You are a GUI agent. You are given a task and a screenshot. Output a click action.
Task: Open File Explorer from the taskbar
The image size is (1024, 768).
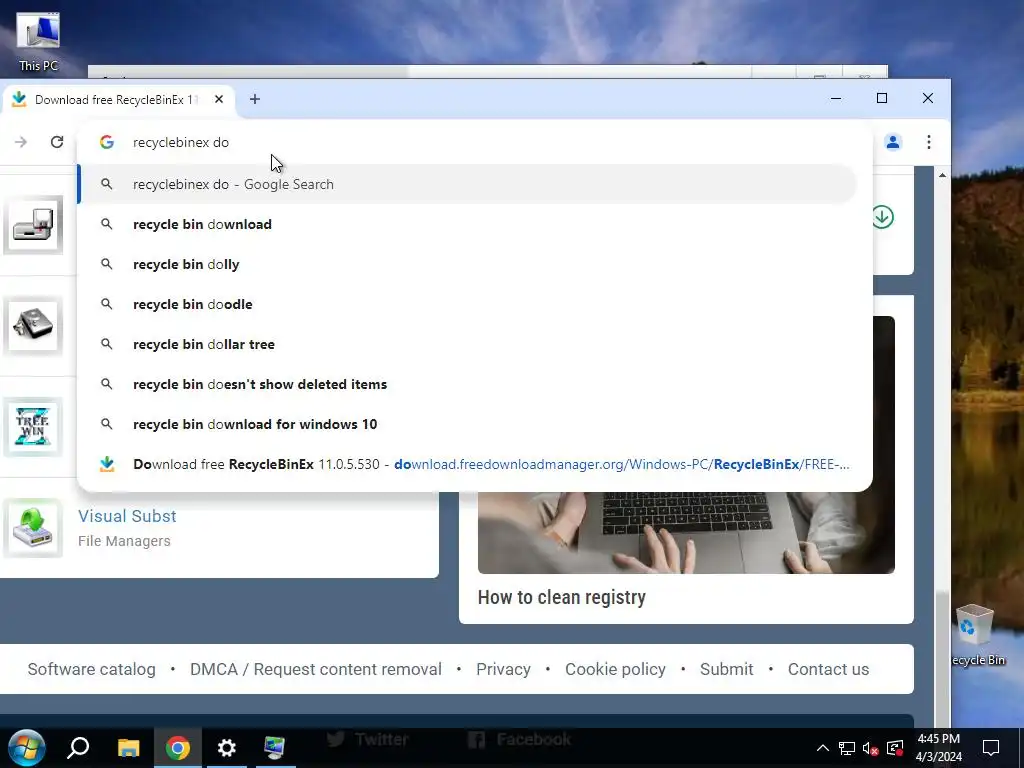pos(128,747)
